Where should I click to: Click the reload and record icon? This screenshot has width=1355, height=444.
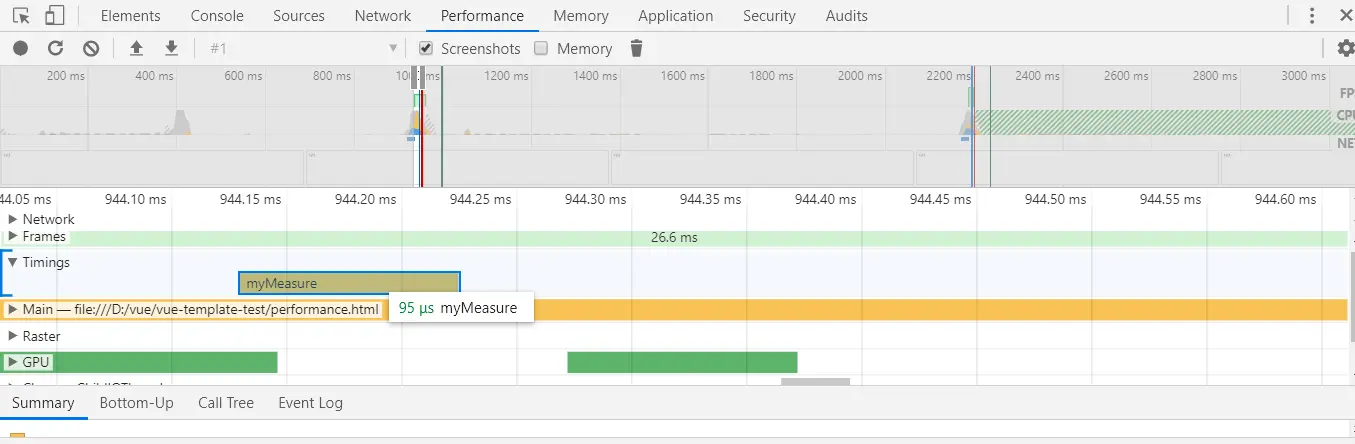[x=56, y=48]
